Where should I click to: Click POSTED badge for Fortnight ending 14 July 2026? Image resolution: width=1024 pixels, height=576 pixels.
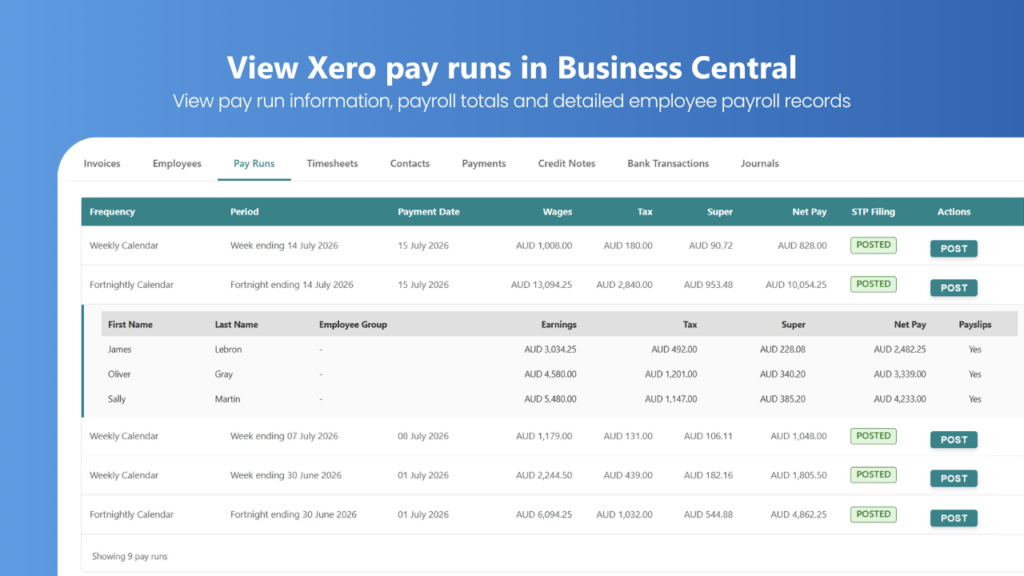coord(873,284)
